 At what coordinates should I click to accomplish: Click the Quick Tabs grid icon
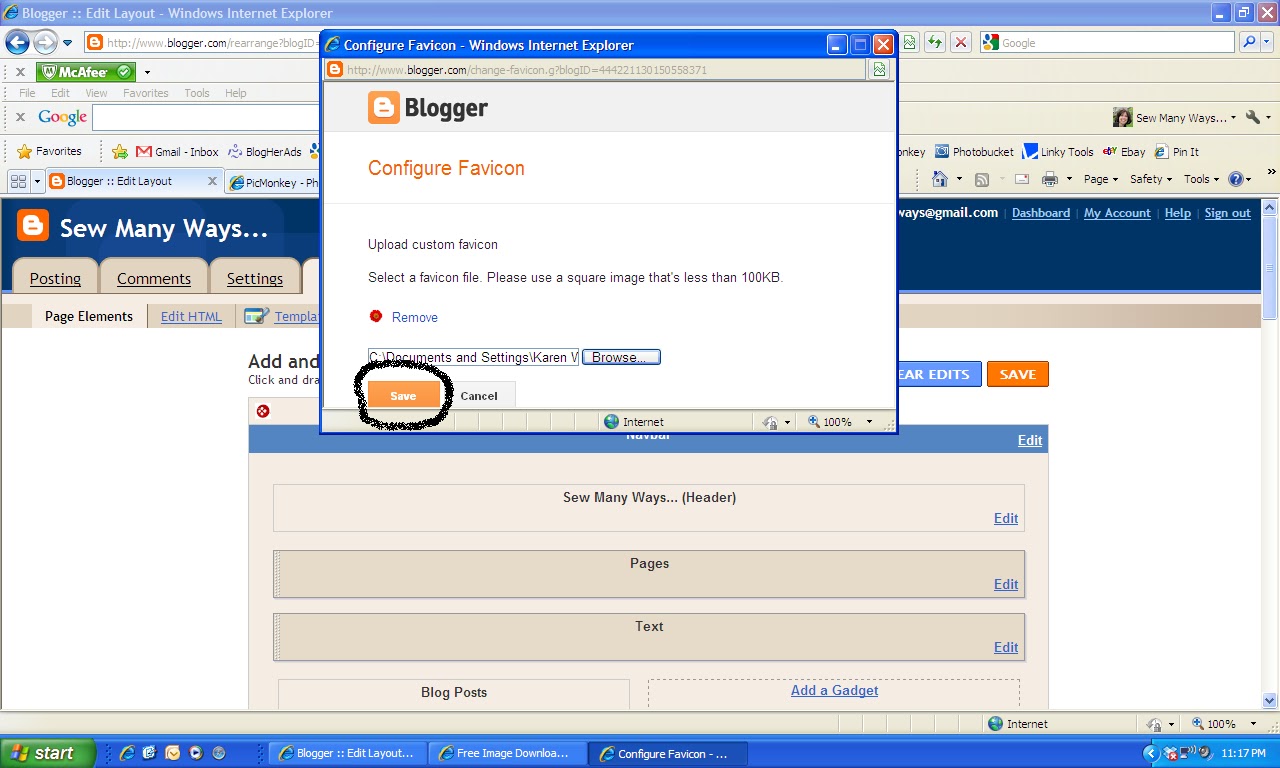click(18, 181)
